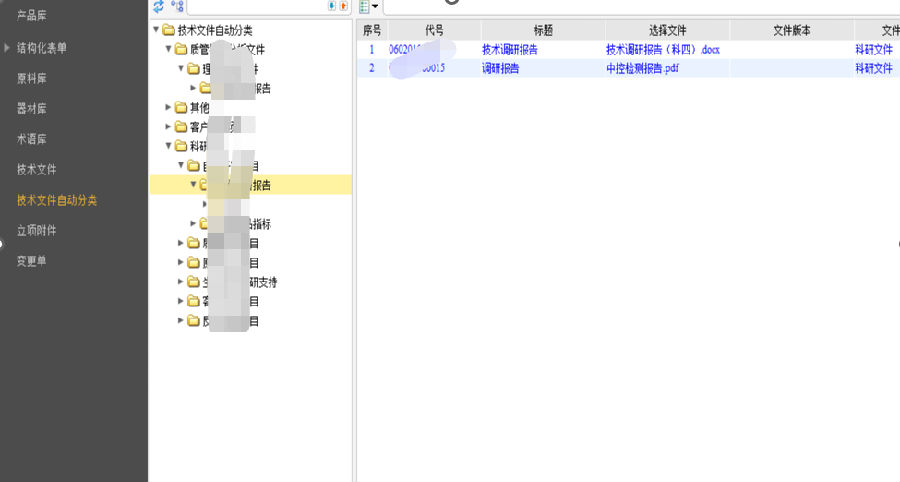
Task: Click the folder icon next to 质管 node
Action: [181, 49]
